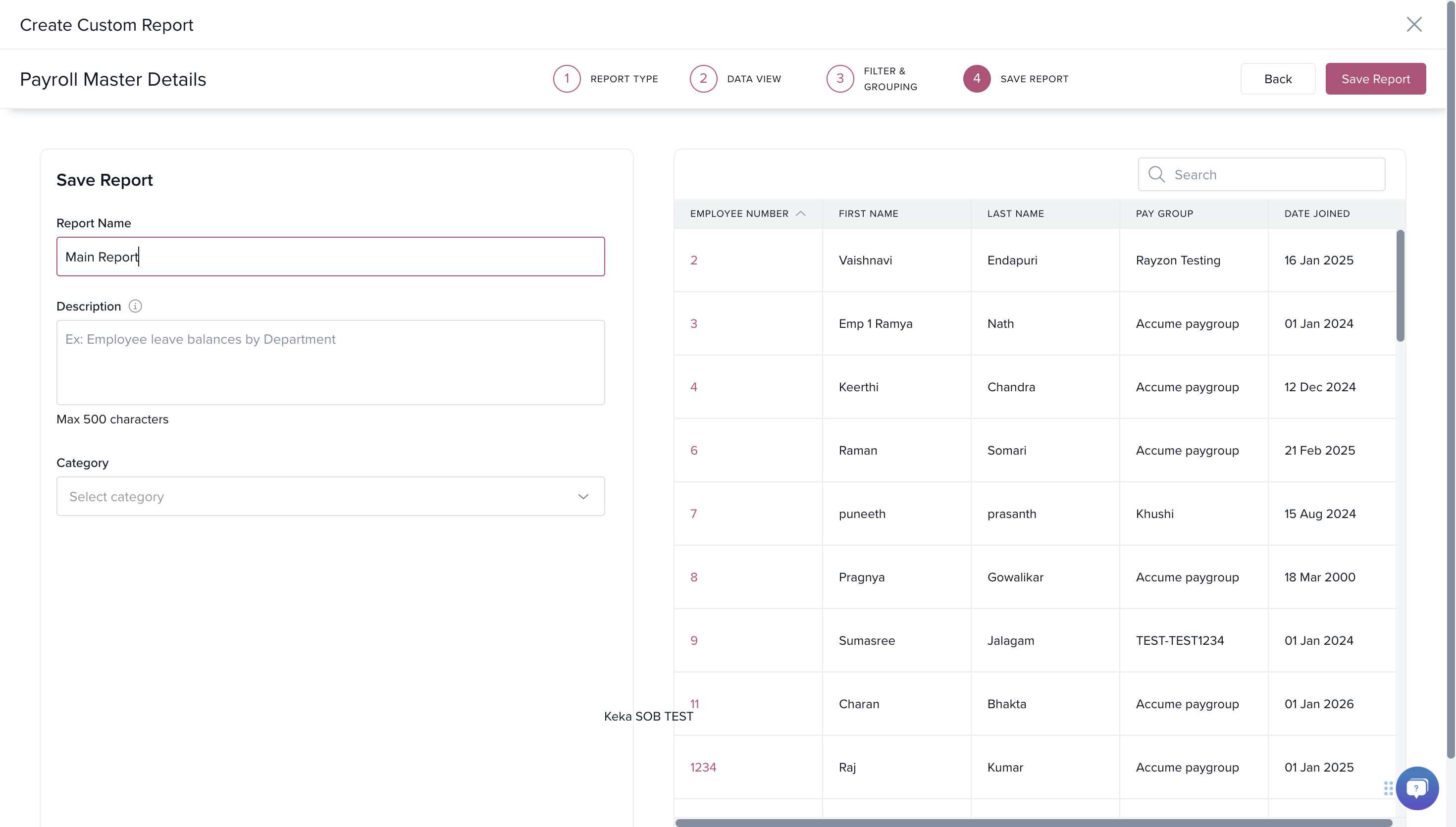
Task: Click the Save Report button
Action: click(x=1375, y=79)
